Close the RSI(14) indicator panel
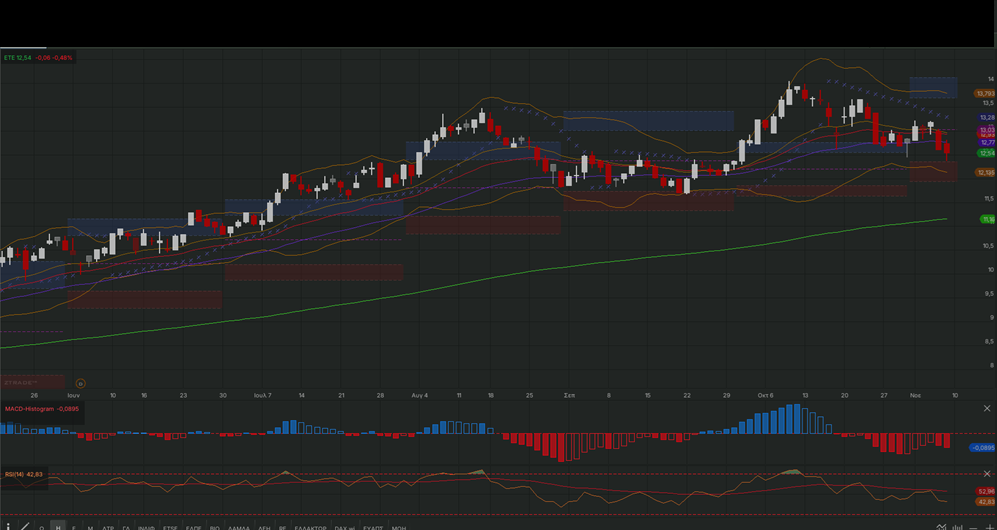Viewport: 997px width, 530px height. pyautogui.click(x=987, y=474)
